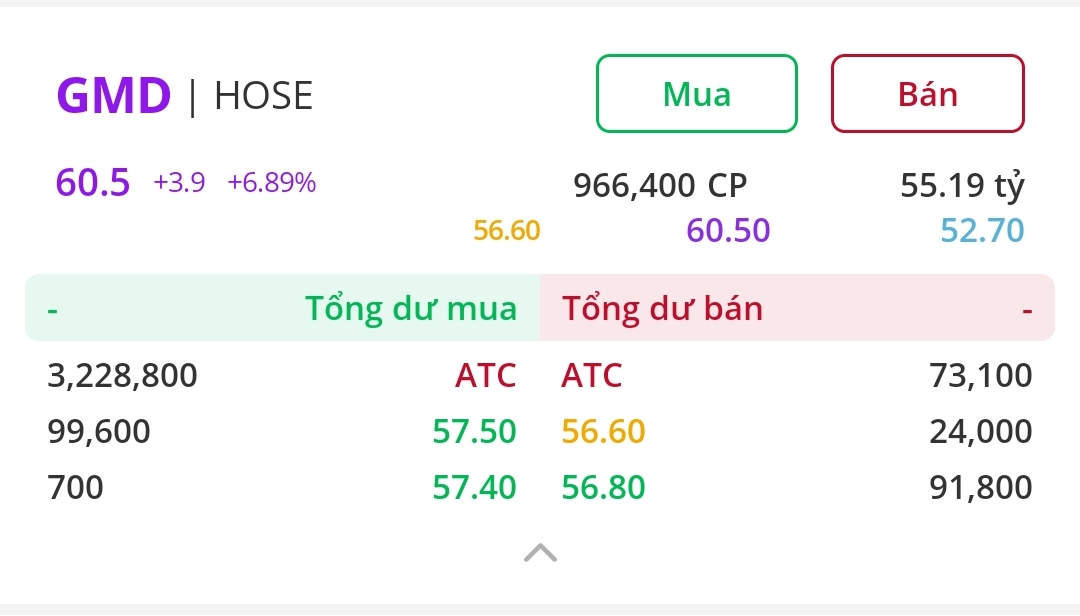Tap the Bán sell button

(x=927, y=94)
